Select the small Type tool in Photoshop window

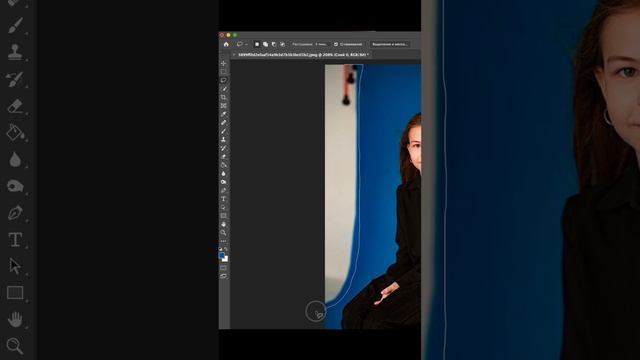pyautogui.click(x=223, y=199)
